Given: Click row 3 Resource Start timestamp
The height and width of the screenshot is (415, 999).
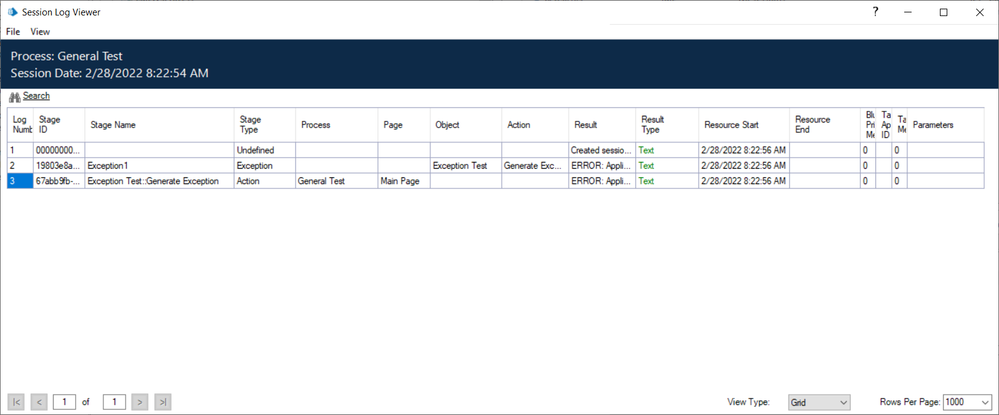Looking at the screenshot, I should [x=744, y=181].
